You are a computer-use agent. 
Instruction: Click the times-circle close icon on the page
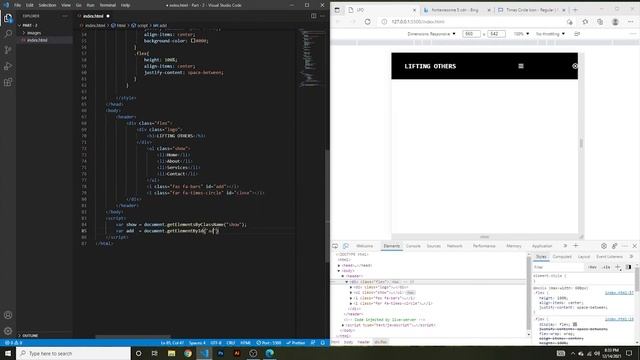[x=575, y=66]
